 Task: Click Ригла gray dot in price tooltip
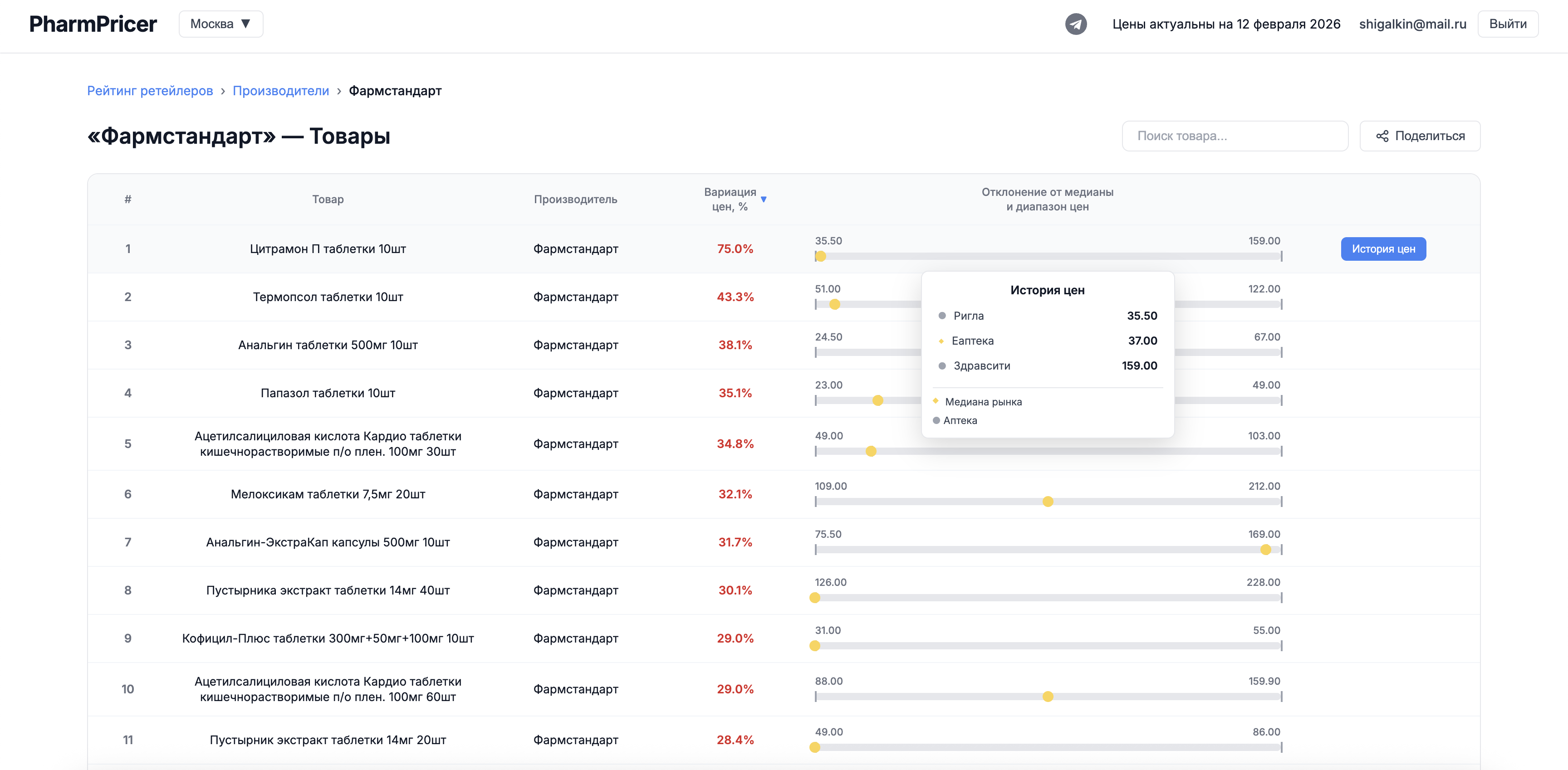coord(942,316)
